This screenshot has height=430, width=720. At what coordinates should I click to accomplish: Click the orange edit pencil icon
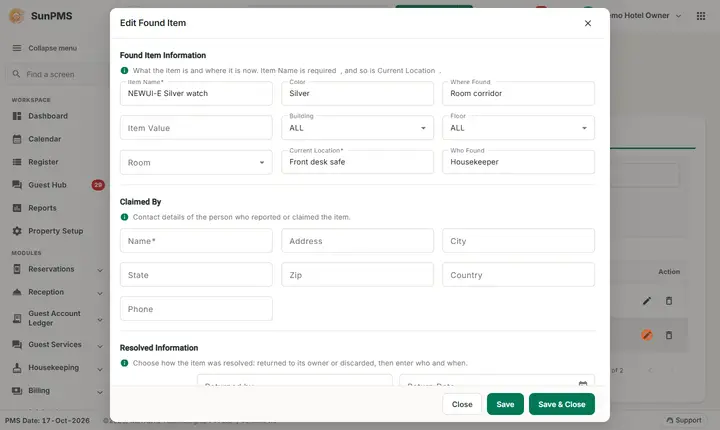pos(647,335)
